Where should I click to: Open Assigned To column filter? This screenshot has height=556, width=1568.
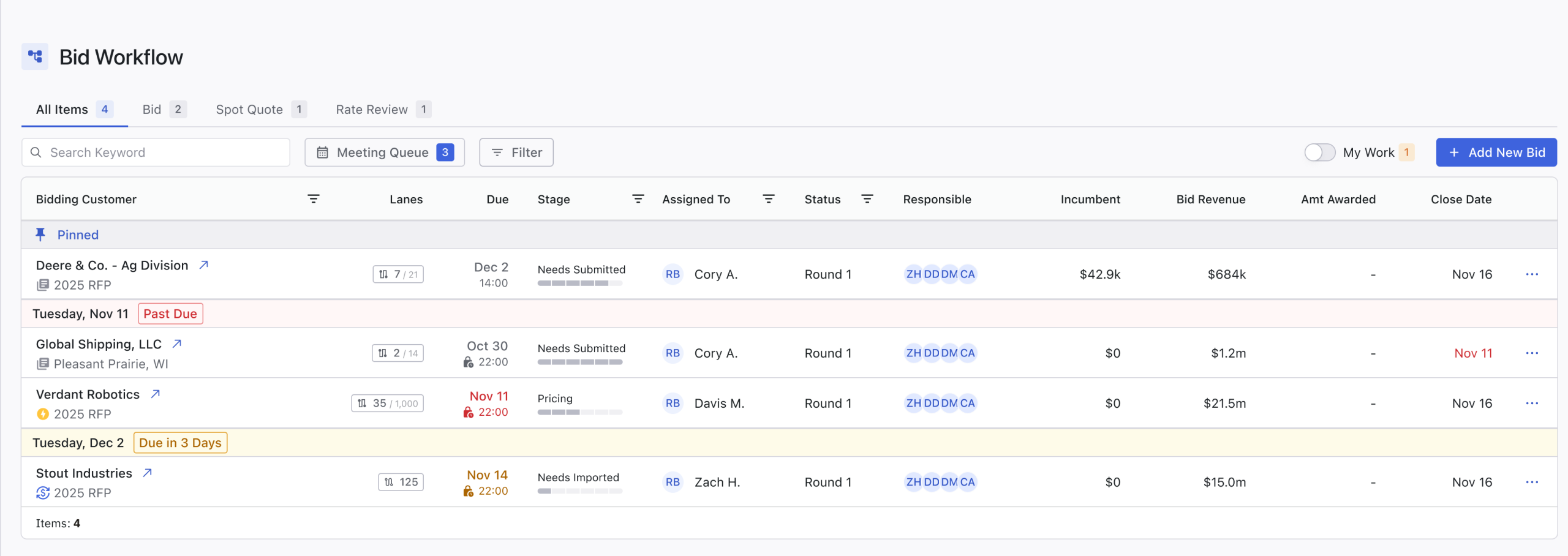pyautogui.click(x=769, y=199)
